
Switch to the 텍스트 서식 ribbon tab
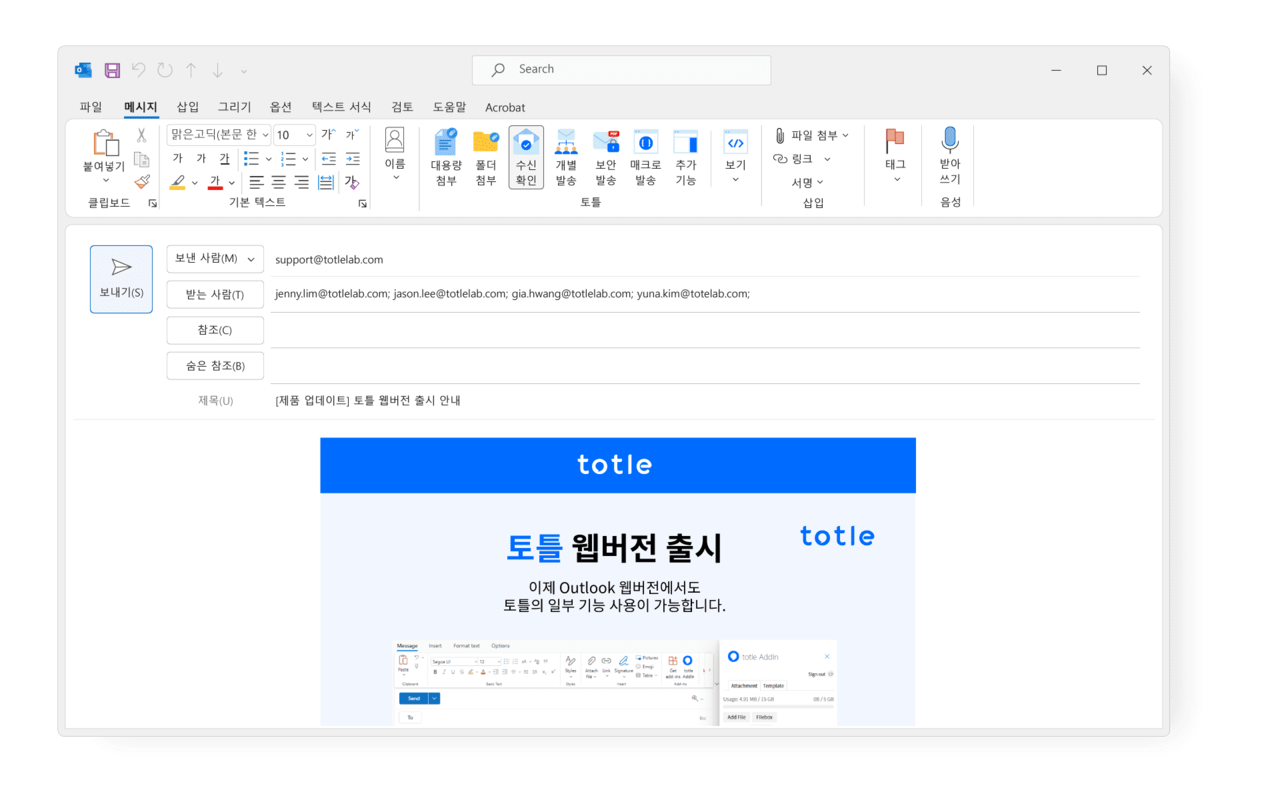[x=341, y=107]
